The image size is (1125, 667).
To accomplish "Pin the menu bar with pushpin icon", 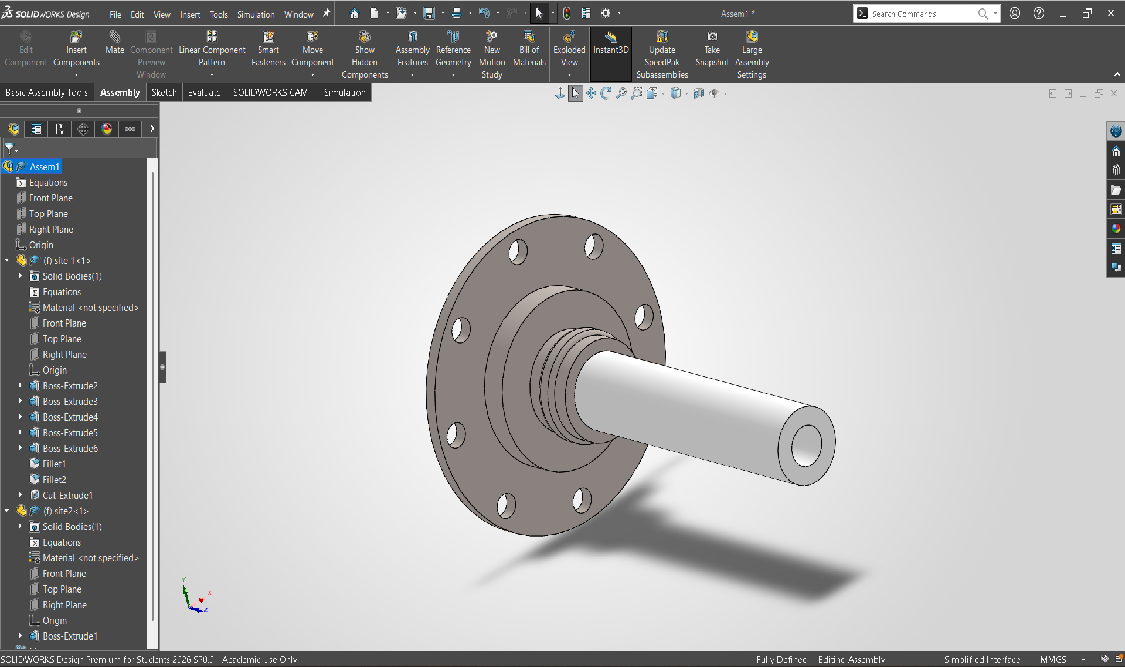I will tap(326, 14).
